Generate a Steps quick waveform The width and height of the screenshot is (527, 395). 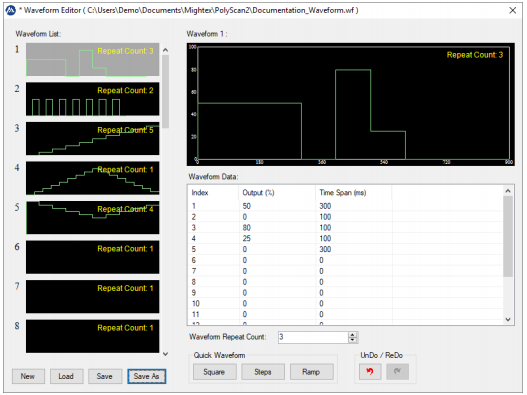pos(263,372)
